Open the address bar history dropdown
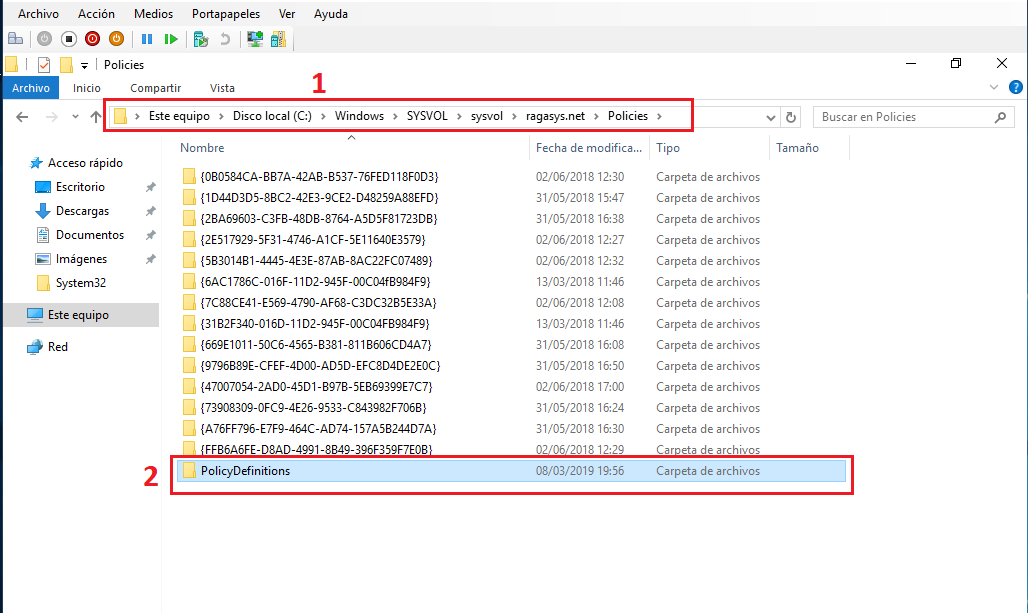1028x613 pixels. click(x=772, y=115)
